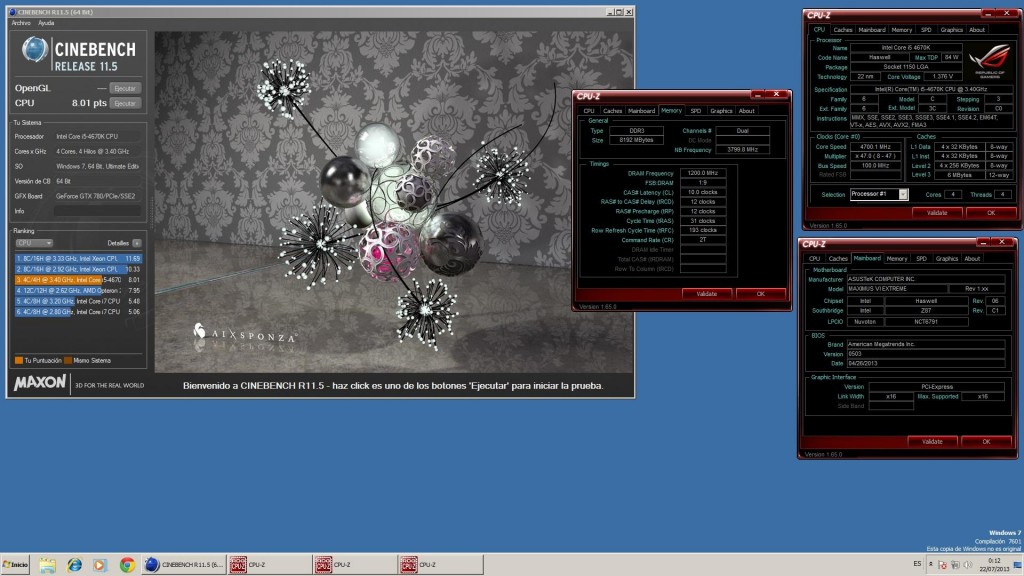Open SPD tab in Mainboard CPU-Z window
Image resolution: width=1024 pixels, height=576 pixels.
[921, 259]
